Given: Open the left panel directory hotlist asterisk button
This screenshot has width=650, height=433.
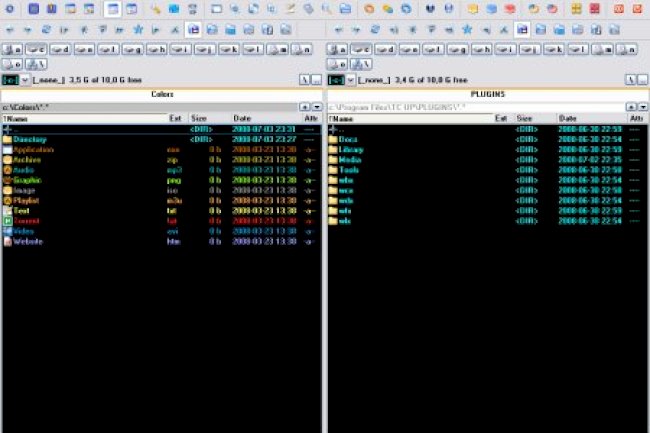Looking at the screenshot, I should coord(305,107).
